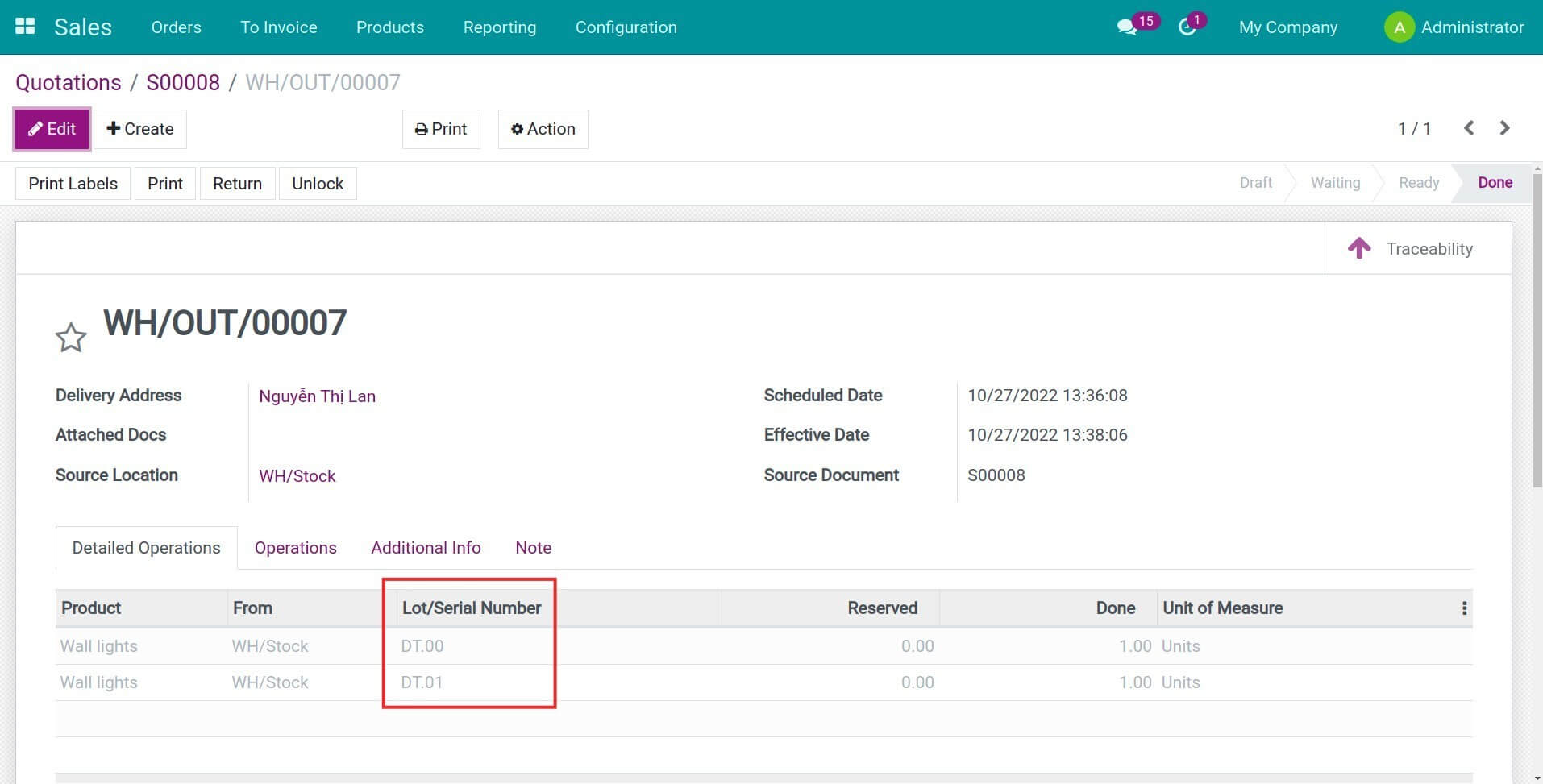Expand the Print dropdown with printer icon
The image size is (1543, 784).
point(441,129)
